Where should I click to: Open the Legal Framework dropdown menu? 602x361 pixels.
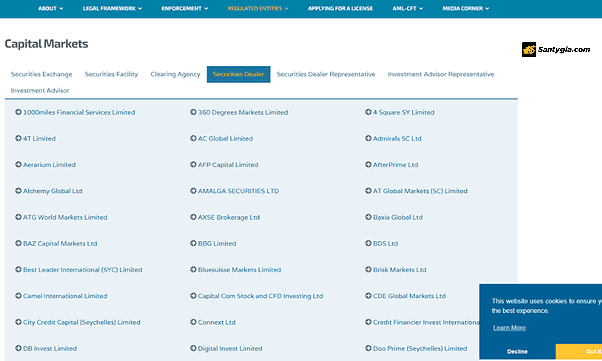[x=112, y=8]
